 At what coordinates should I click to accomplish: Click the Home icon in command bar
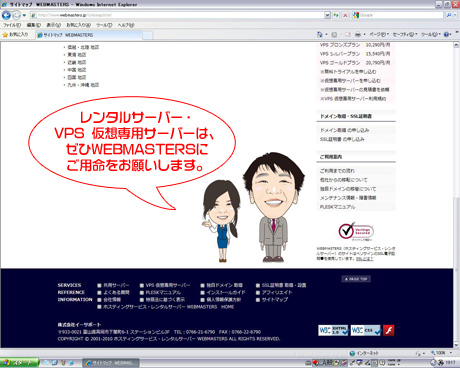(x=320, y=34)
